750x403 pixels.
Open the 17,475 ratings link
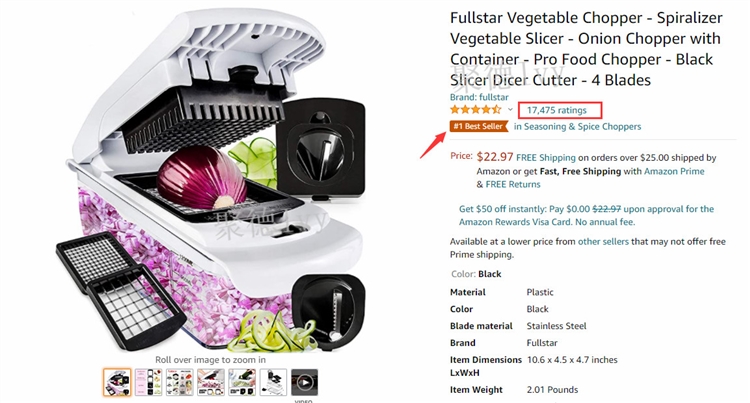point(557,110)
